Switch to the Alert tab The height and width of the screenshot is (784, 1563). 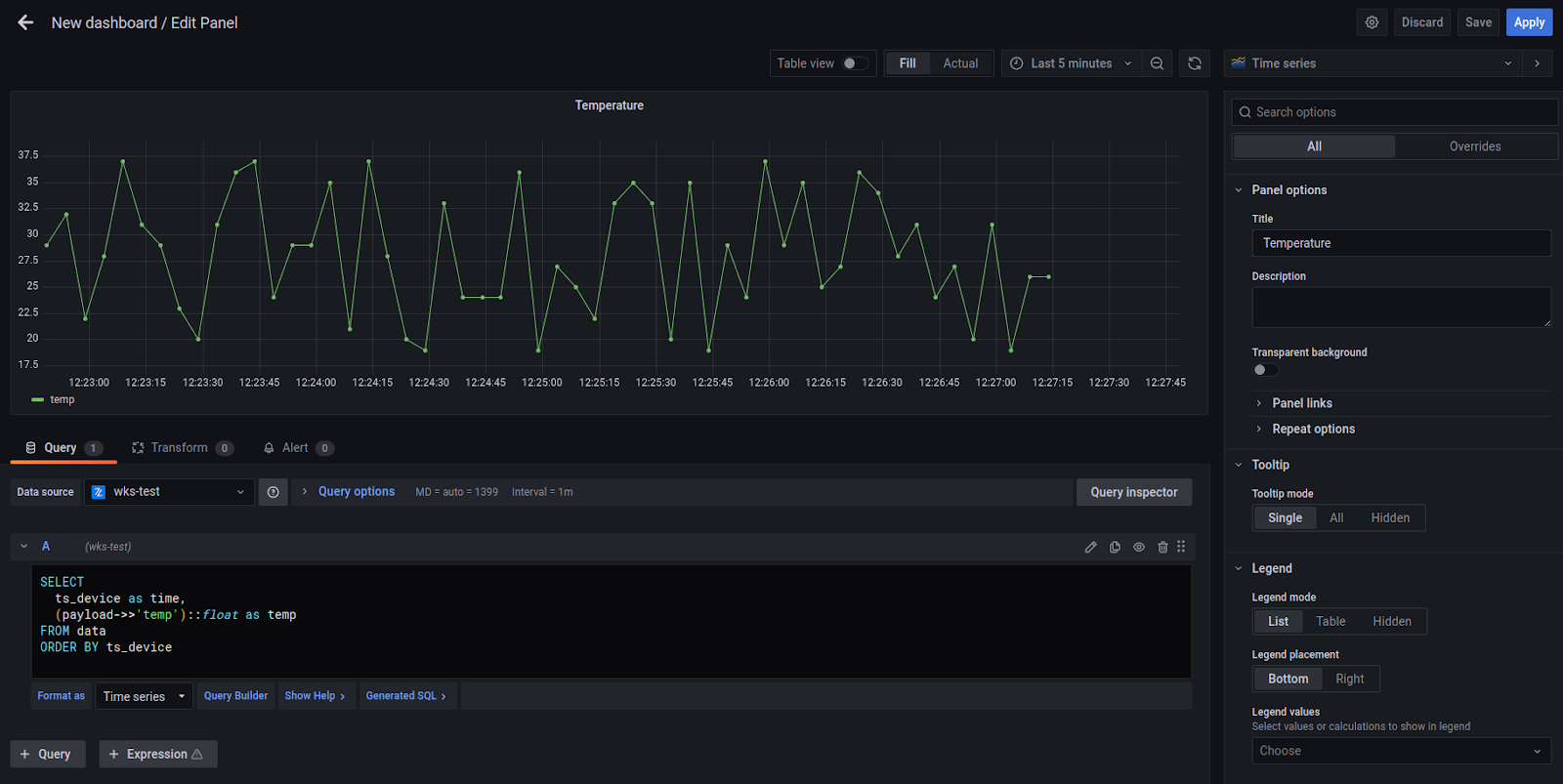(x=298, y=448)
